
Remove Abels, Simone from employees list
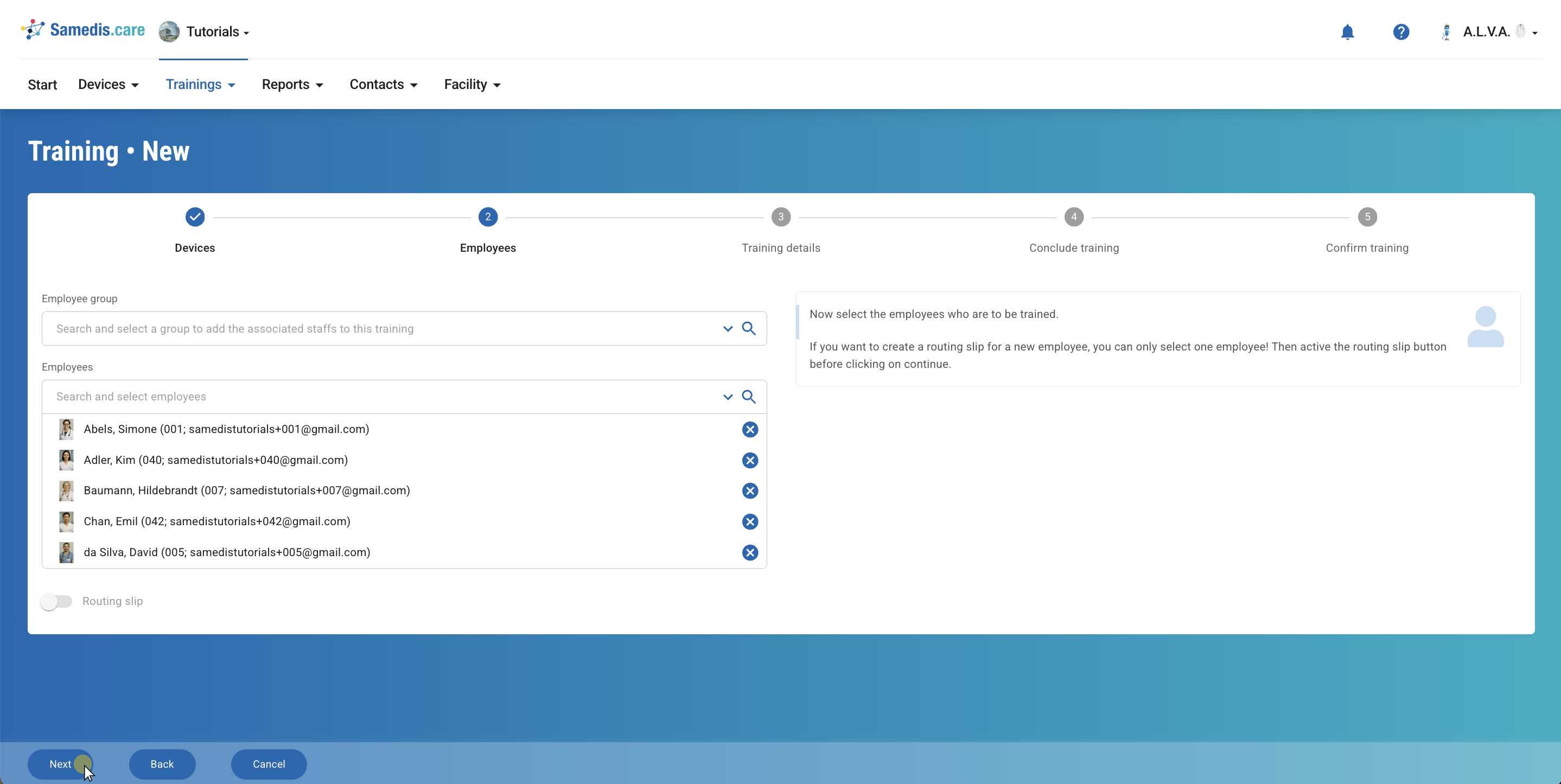pos(750,430)
